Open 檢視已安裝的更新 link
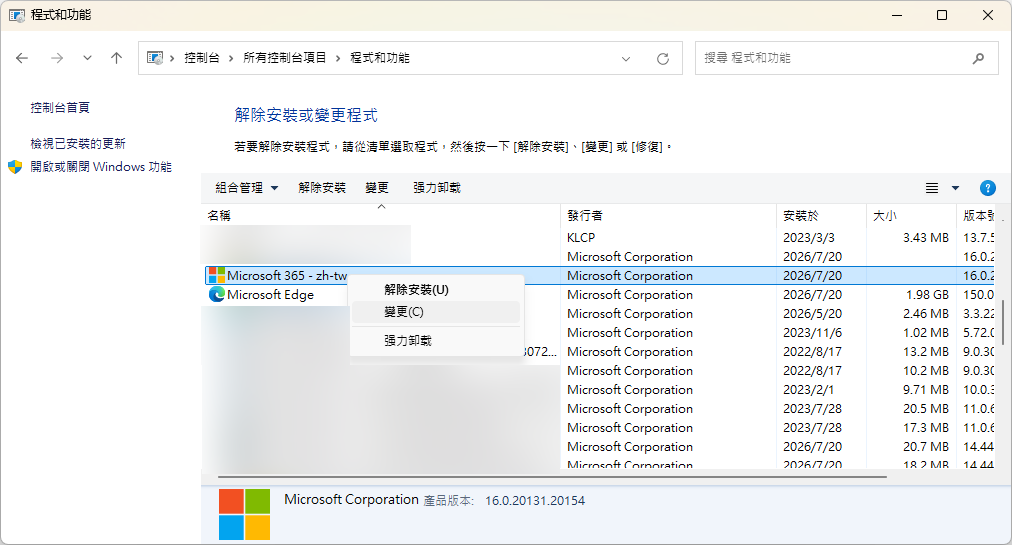 point(78,143)
